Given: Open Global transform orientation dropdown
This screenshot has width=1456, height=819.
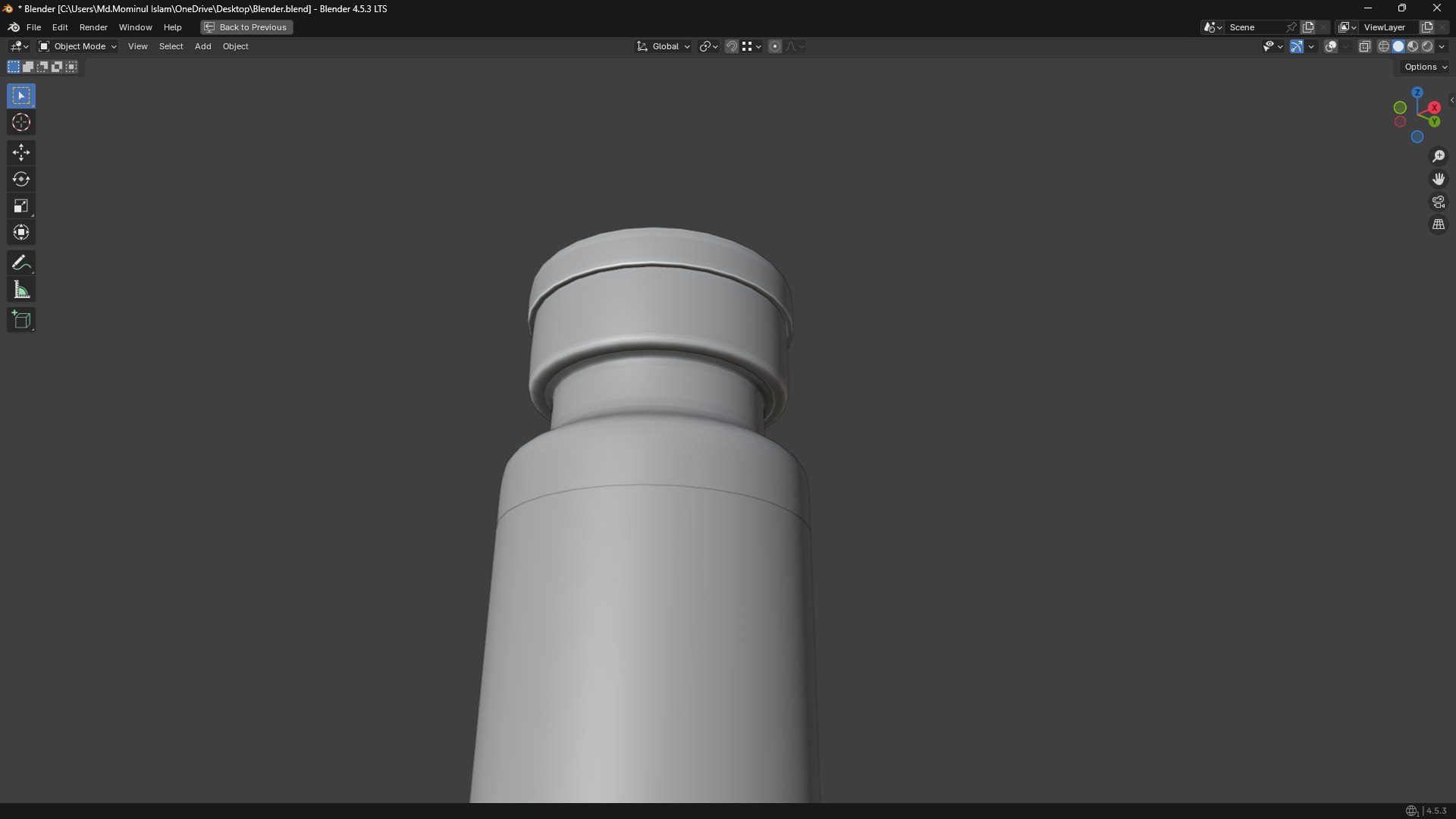Looking at the screenshot, I should 664,47.
